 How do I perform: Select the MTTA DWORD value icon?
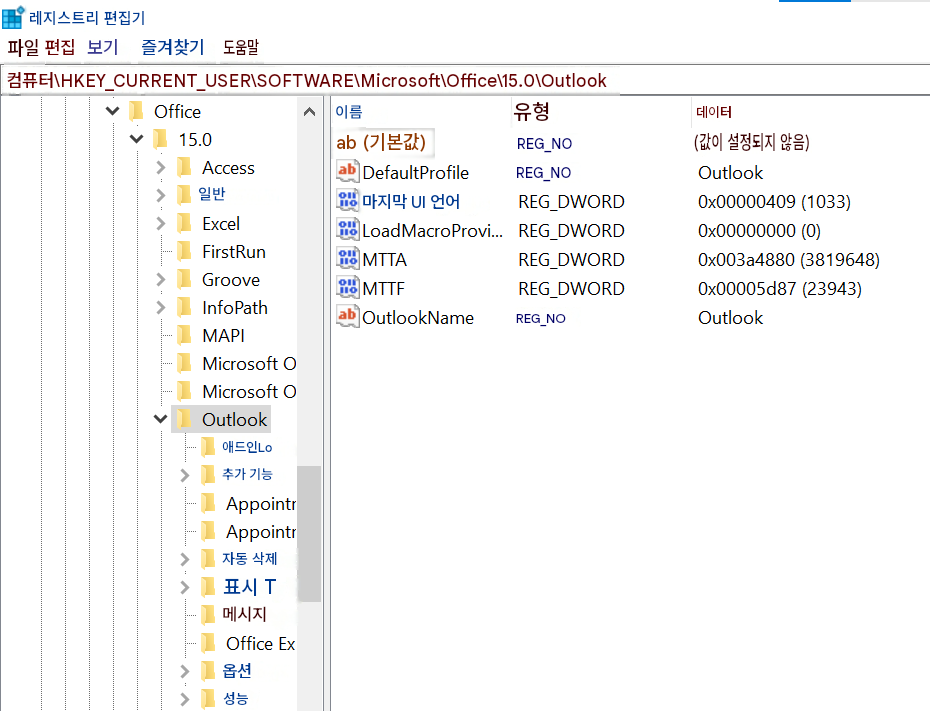click(348, 259)
